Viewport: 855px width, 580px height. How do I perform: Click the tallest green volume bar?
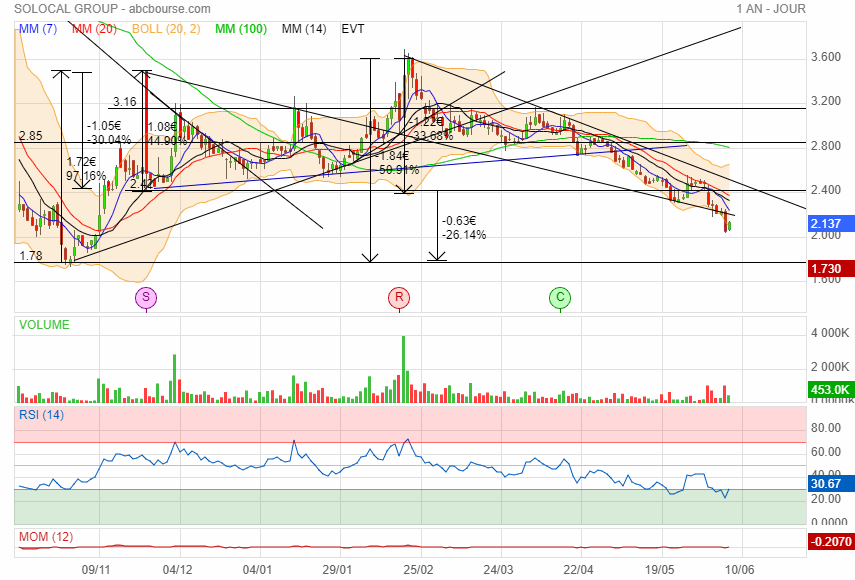(404, 370)
